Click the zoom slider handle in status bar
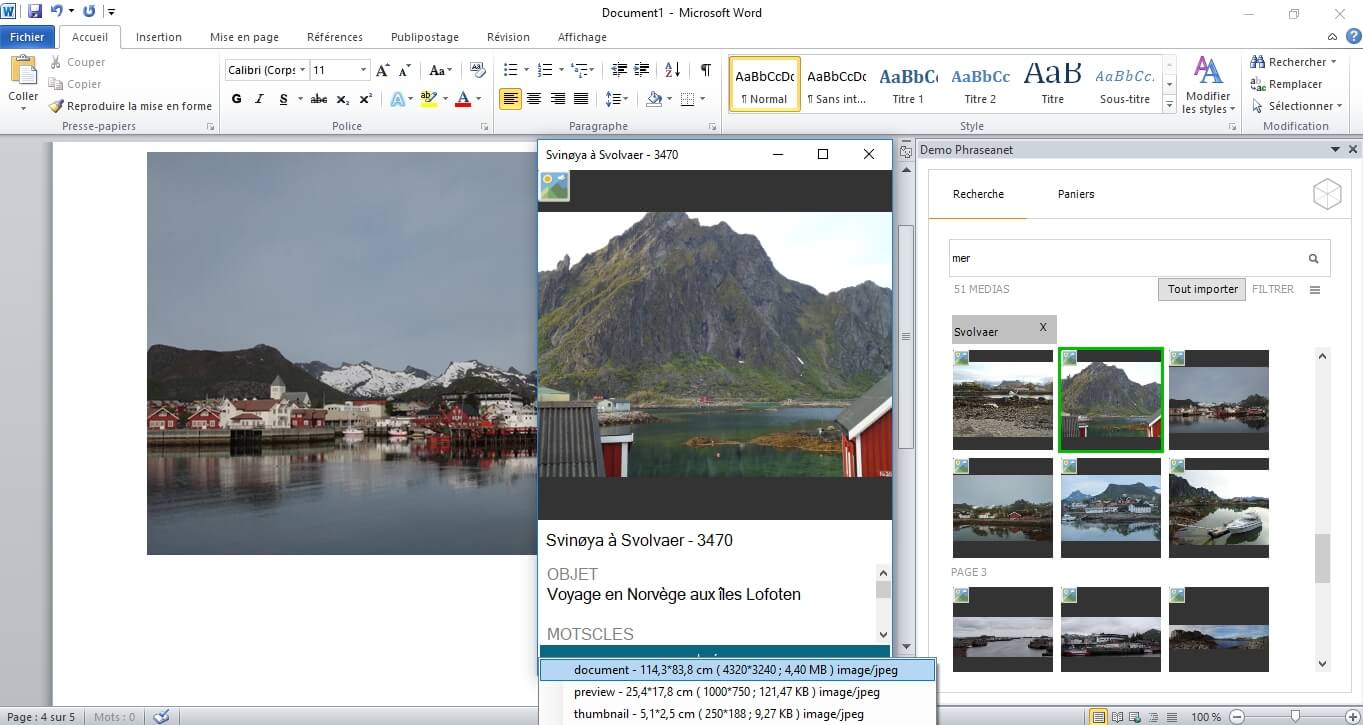The image size is (1363, 725). 1295,716
